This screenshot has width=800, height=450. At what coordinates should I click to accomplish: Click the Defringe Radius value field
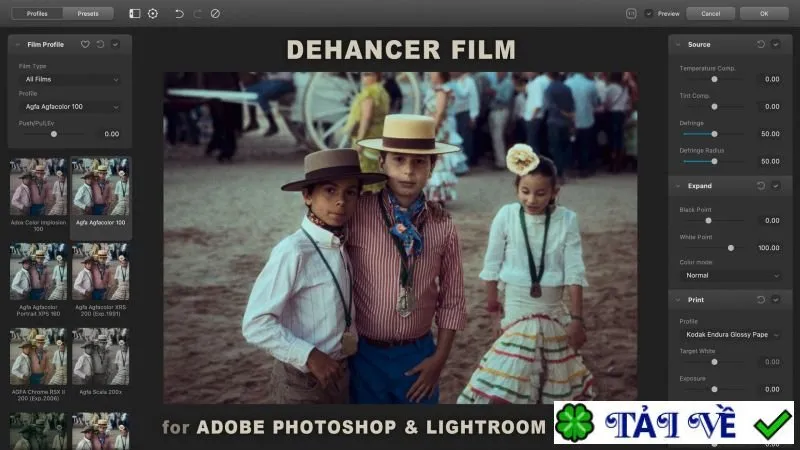pyautogui.click(x=770, y=161)
